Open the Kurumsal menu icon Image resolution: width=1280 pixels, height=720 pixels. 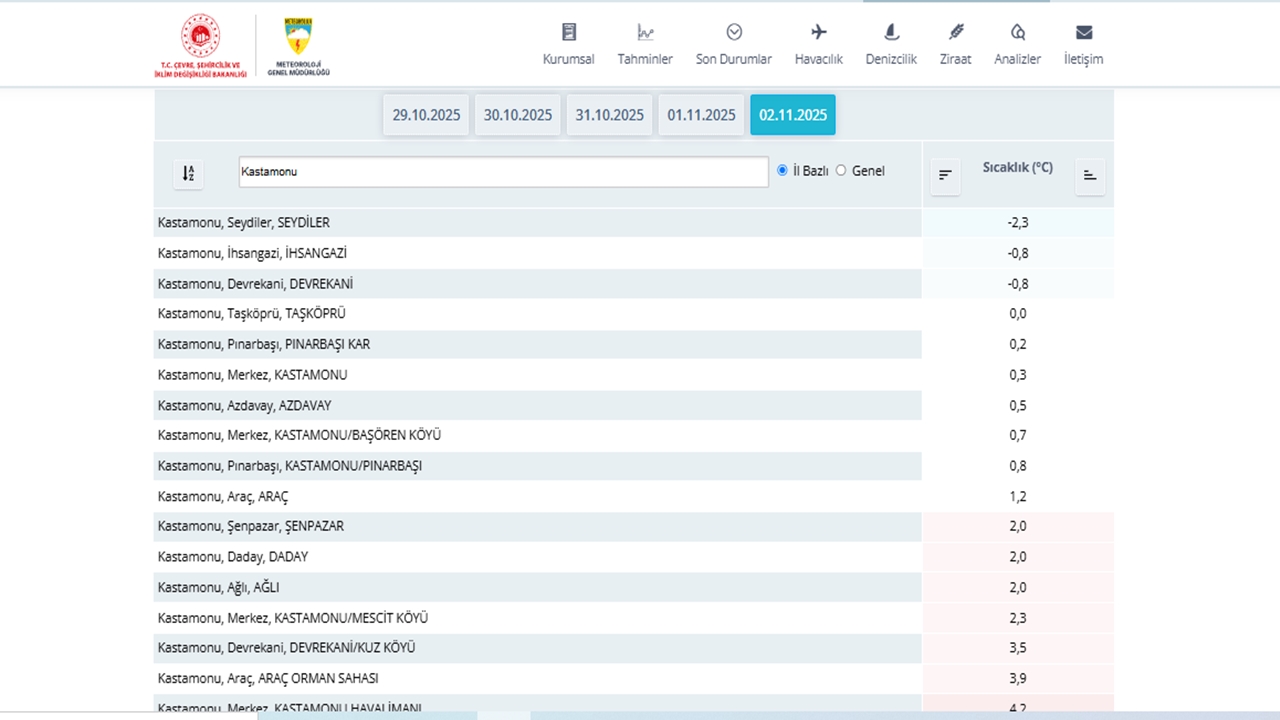568,32
